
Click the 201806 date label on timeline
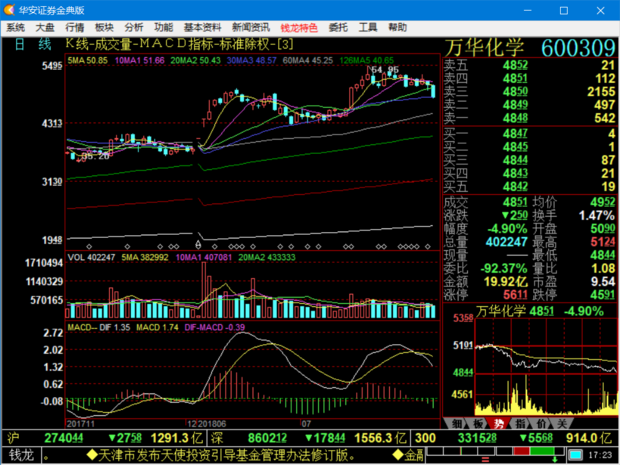point(212,424)
